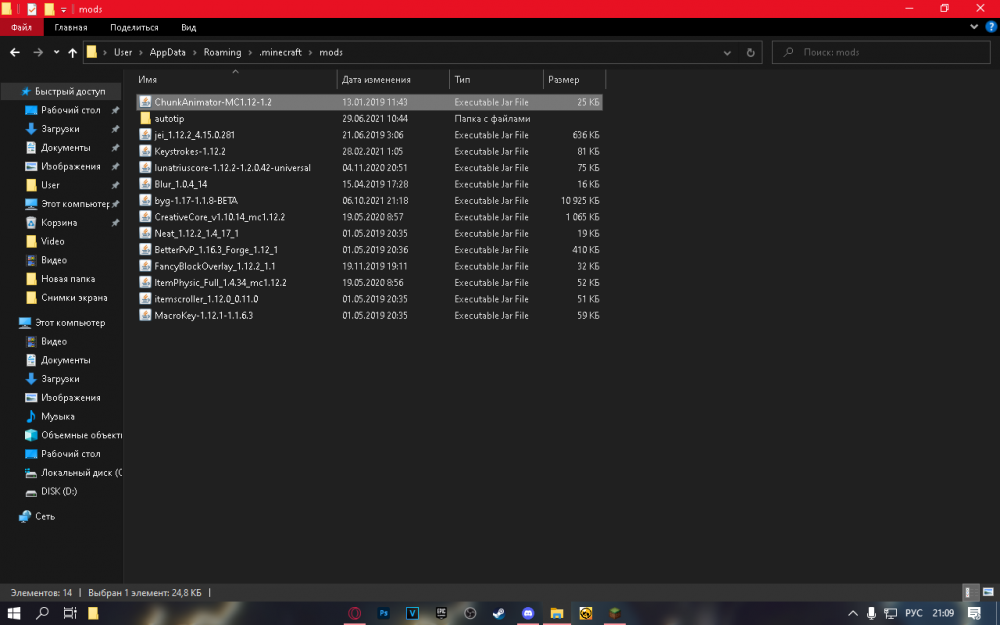Open Explorer help question mark
This screenshot has height=625, width=1000.
pyautogui.click(x=991, y=27)
